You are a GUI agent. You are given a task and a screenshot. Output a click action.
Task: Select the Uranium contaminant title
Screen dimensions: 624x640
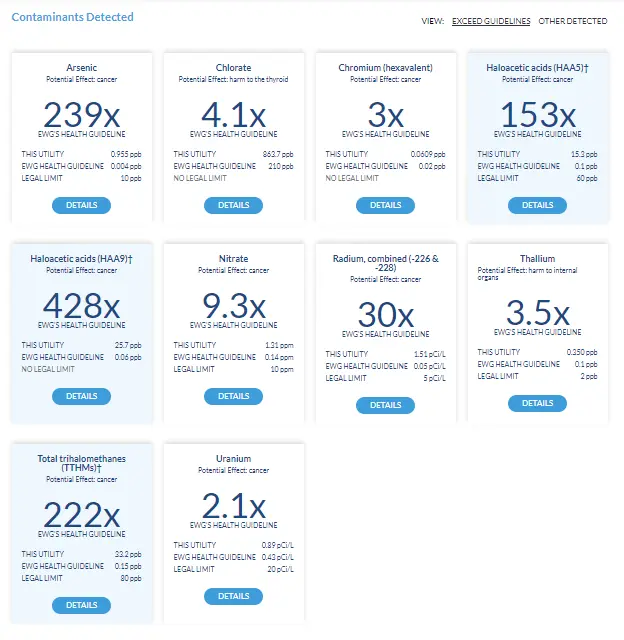233,459
